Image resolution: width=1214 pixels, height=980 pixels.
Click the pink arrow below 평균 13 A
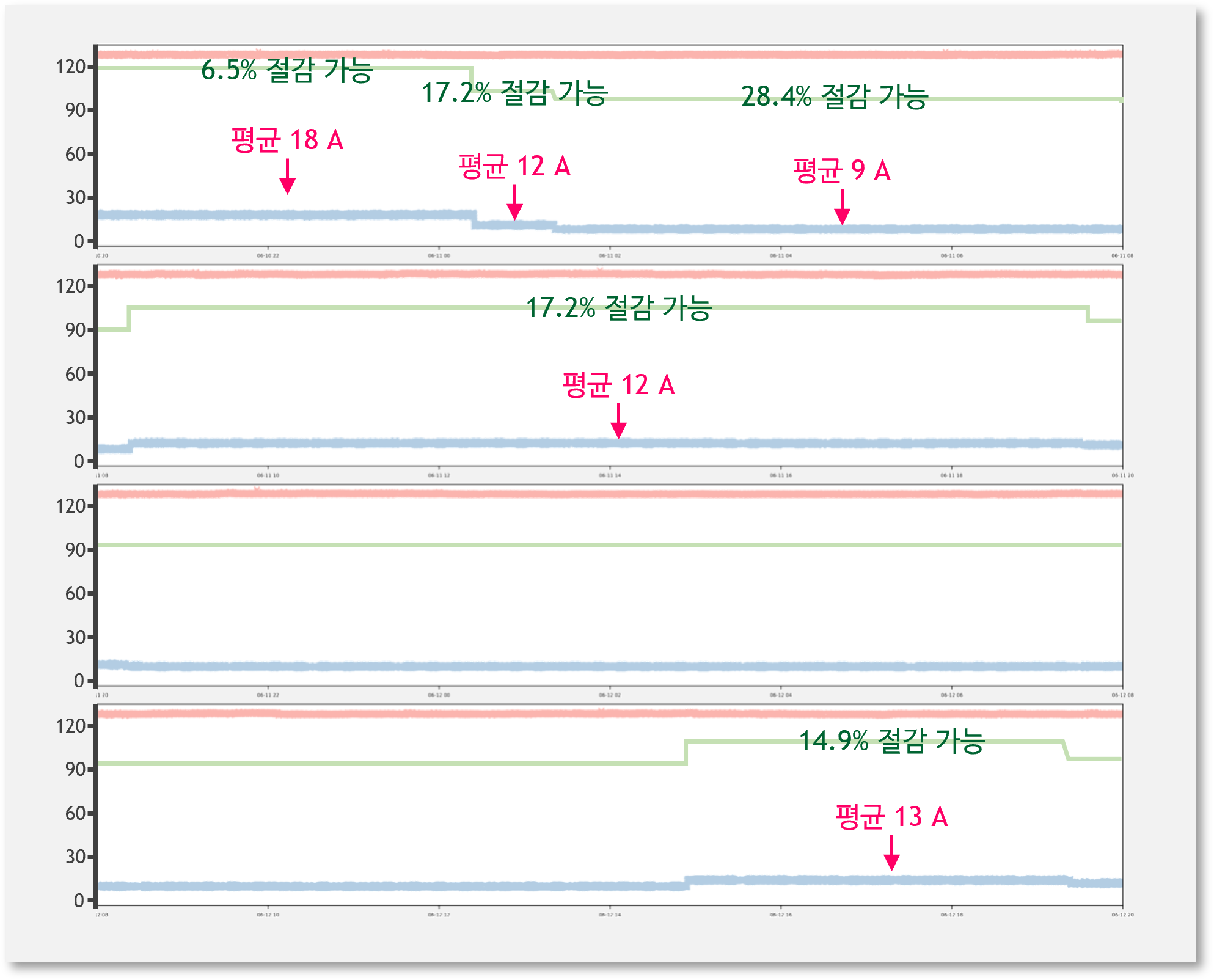tap(891, 852)
